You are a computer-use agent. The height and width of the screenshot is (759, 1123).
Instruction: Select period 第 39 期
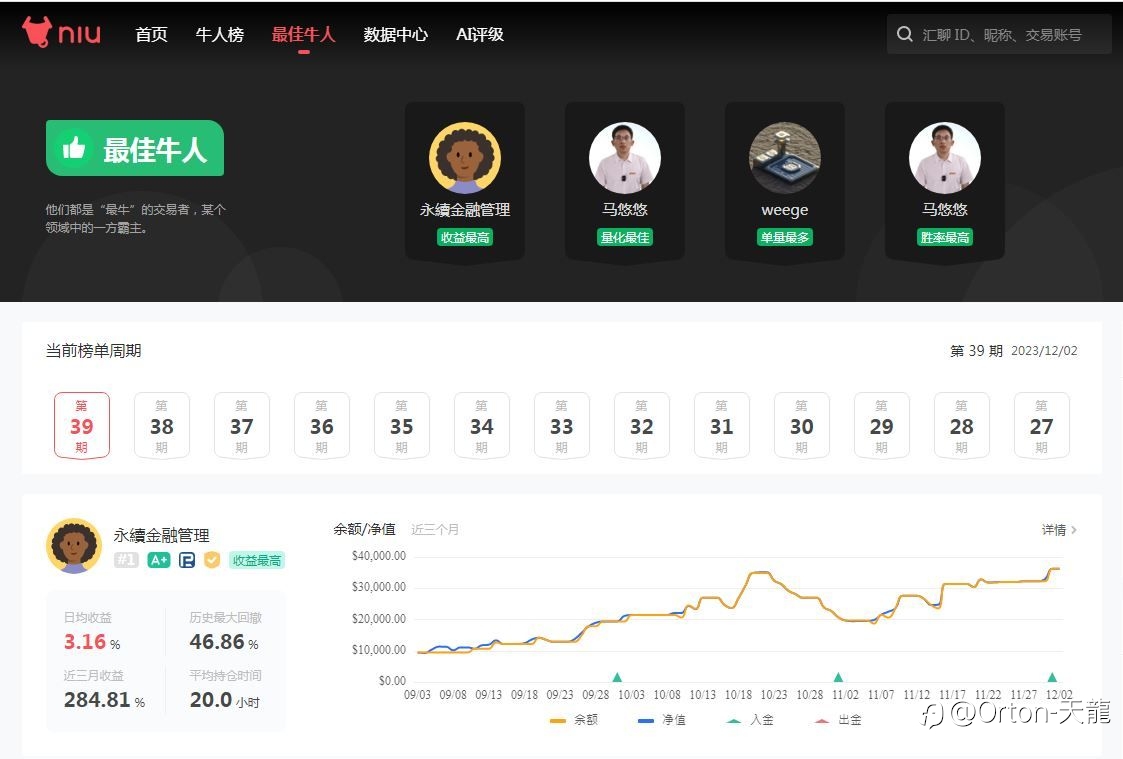click(82, 425)
